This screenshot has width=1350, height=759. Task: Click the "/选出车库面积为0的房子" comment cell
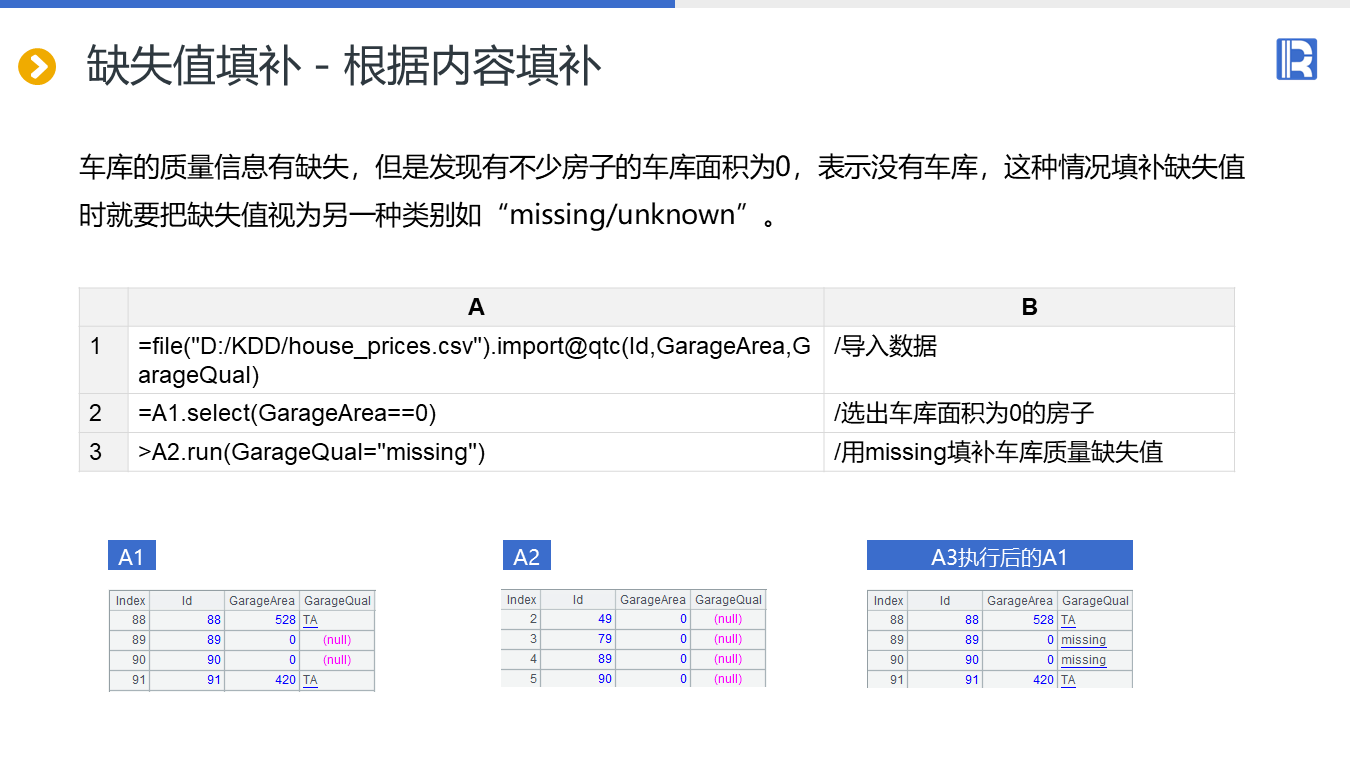click(x=1028, y=413)
